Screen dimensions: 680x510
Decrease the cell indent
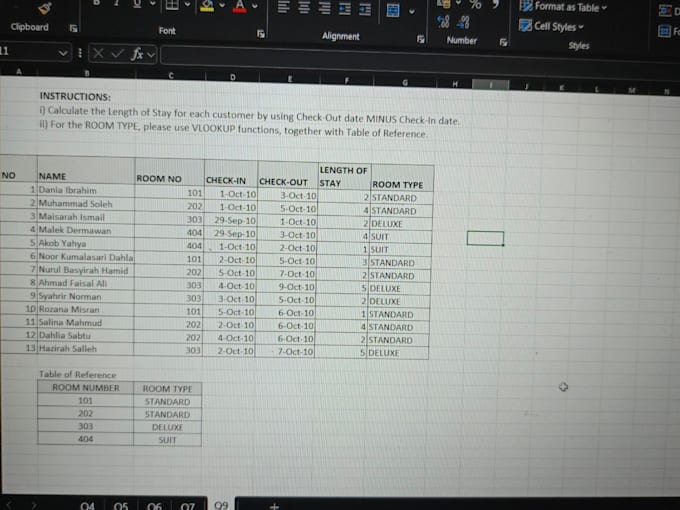[345, 8]
